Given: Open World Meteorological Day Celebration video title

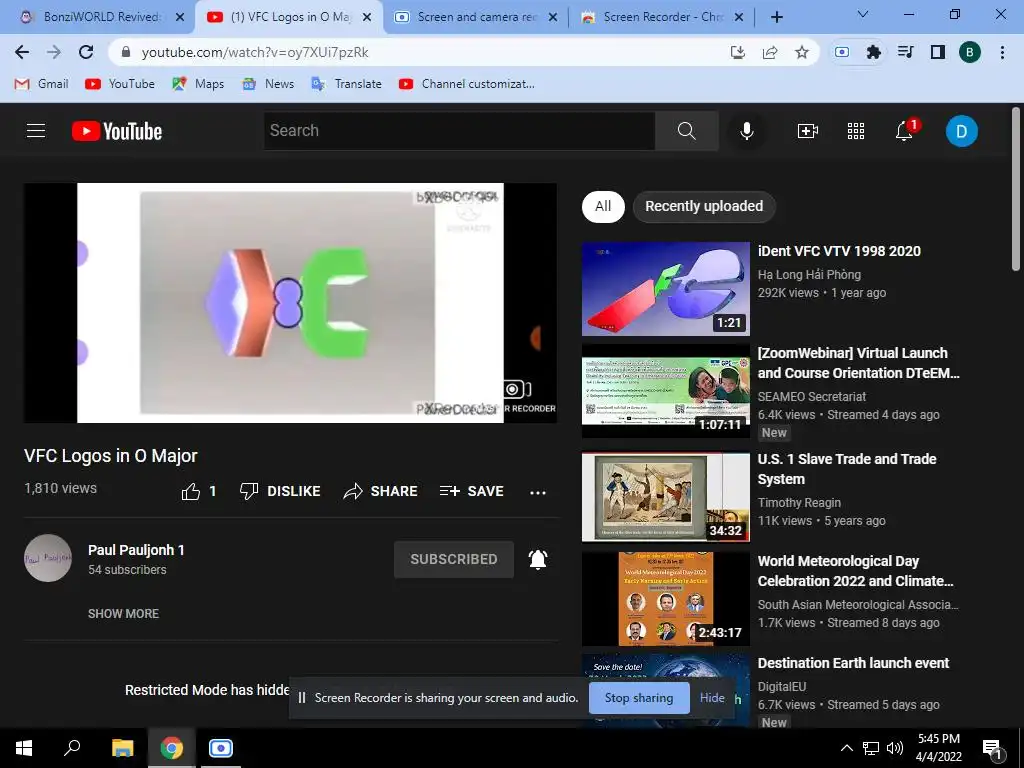Looking at the screenshot, I should [855, 571].
